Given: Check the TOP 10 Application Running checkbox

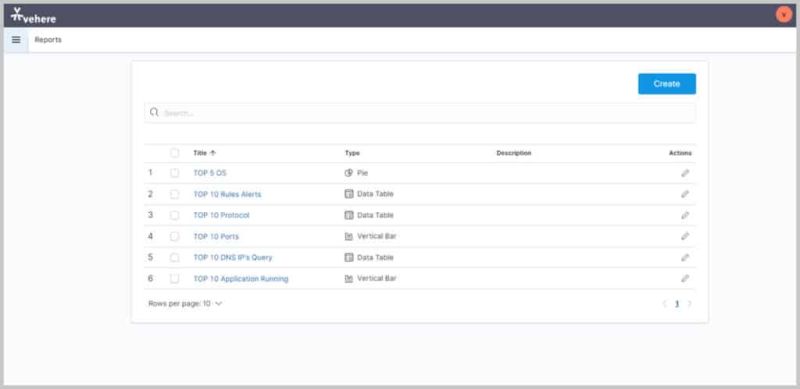Looking at the screenshot, I should (174, 279).
